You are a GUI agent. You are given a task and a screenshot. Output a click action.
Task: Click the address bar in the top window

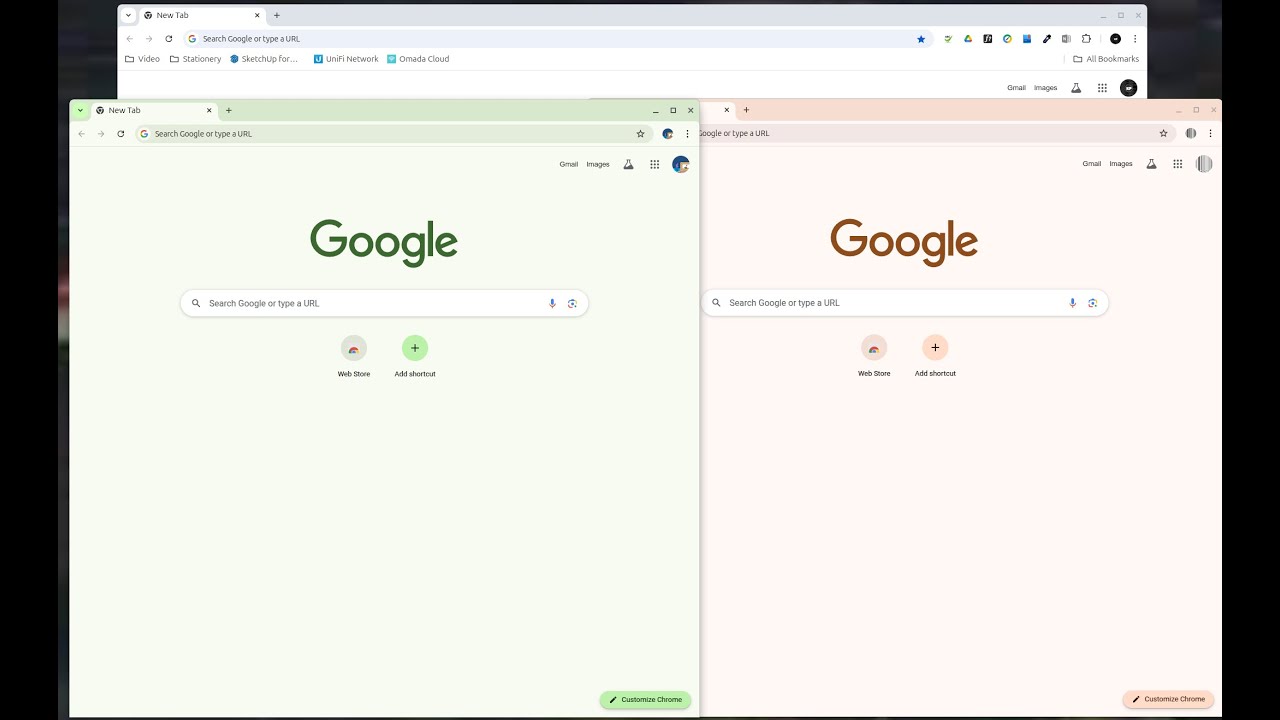pyautogui.click(x=558, y=39)
